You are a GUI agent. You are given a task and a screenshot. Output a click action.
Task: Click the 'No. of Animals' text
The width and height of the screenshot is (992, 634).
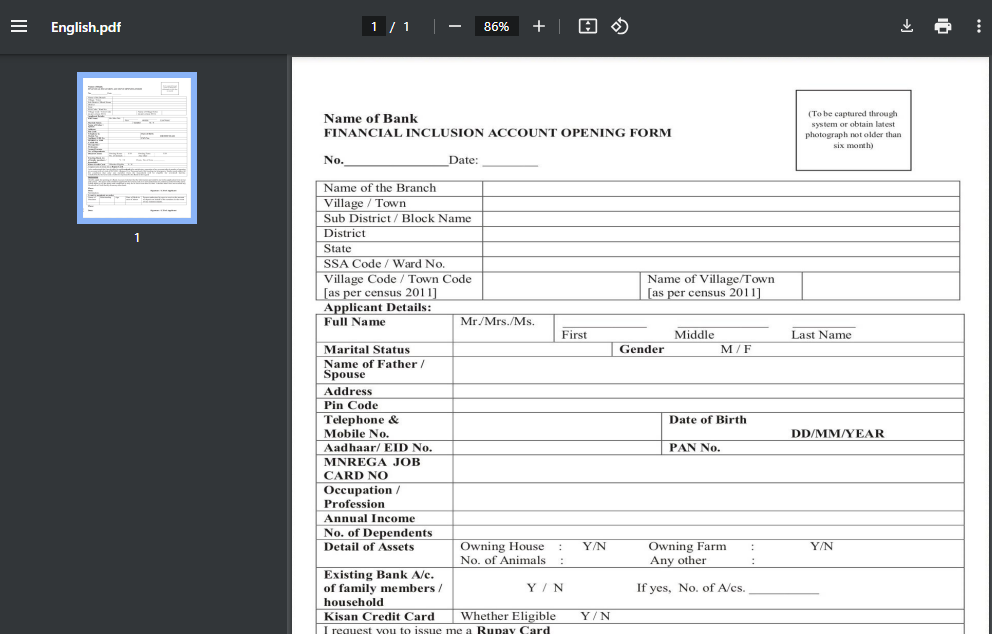tap(503, 561)
